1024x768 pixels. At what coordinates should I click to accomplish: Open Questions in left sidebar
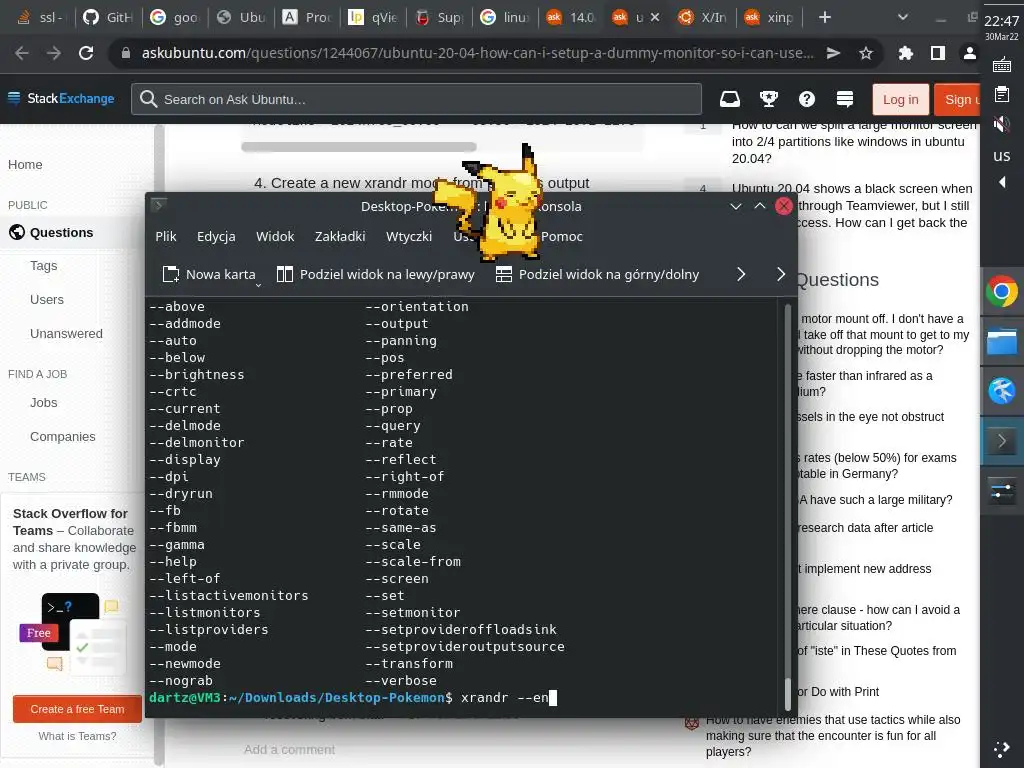point(61,232)
